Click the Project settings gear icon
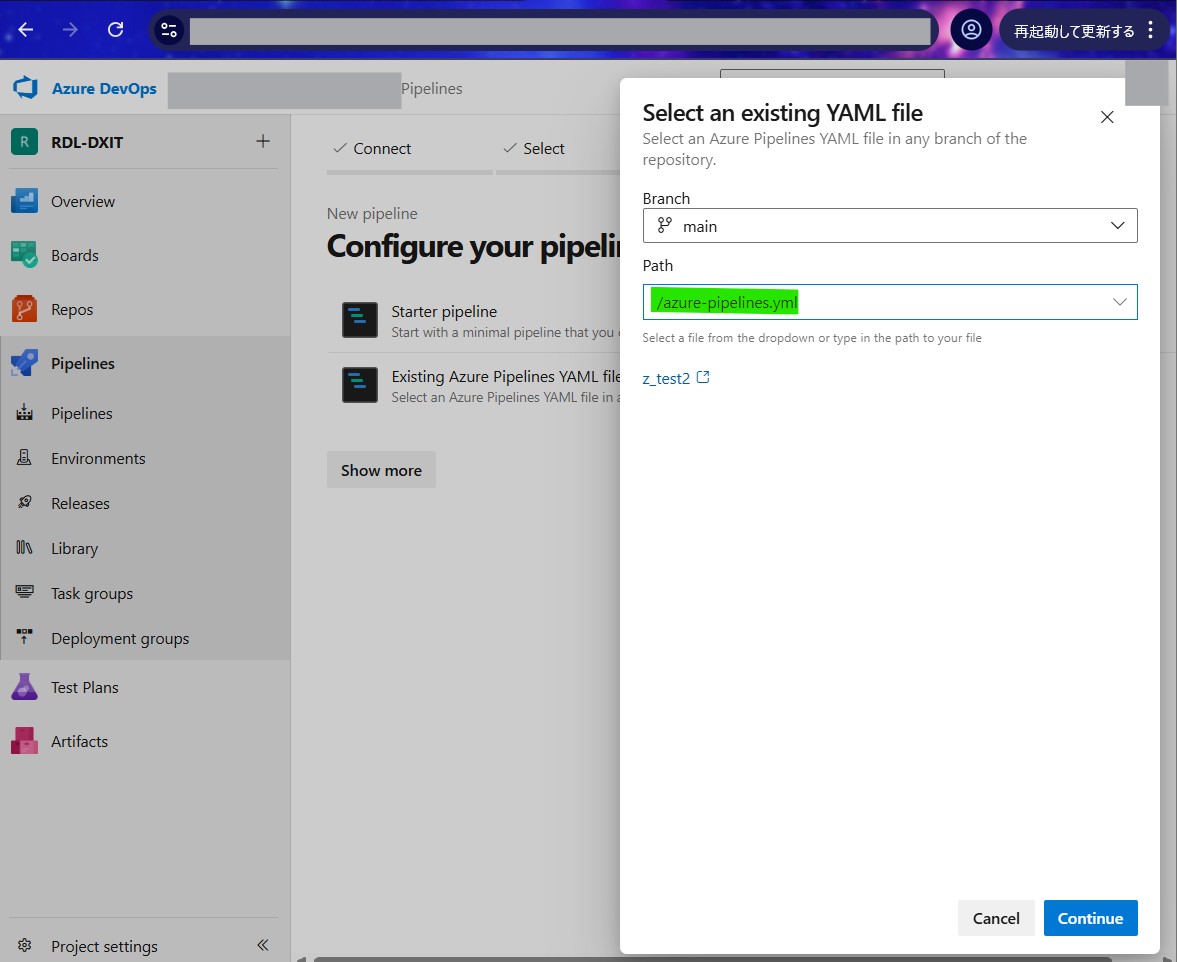The height and width of the screenshot is (962, 1177). click(24, 945)
